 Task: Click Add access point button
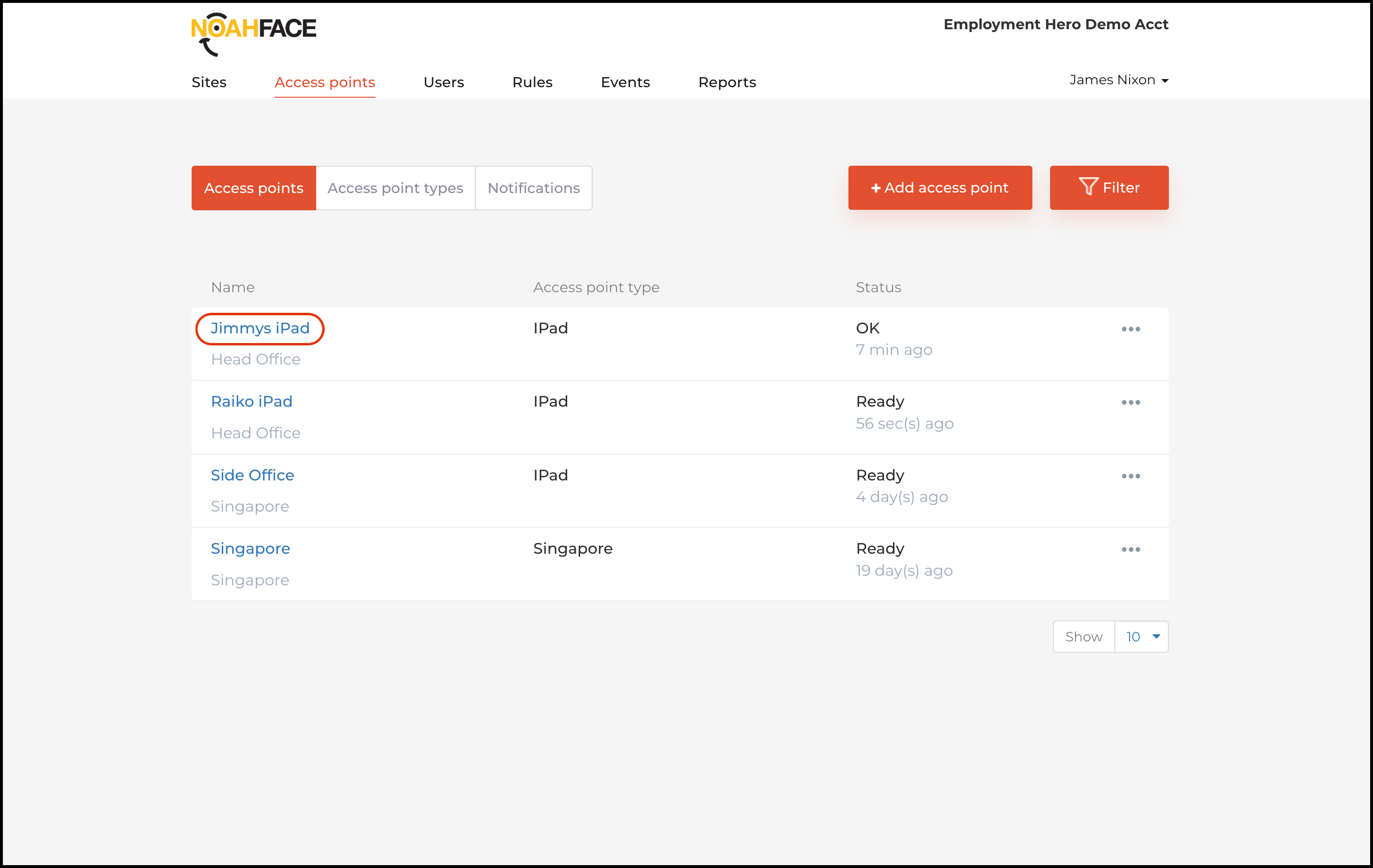[939, 188]
